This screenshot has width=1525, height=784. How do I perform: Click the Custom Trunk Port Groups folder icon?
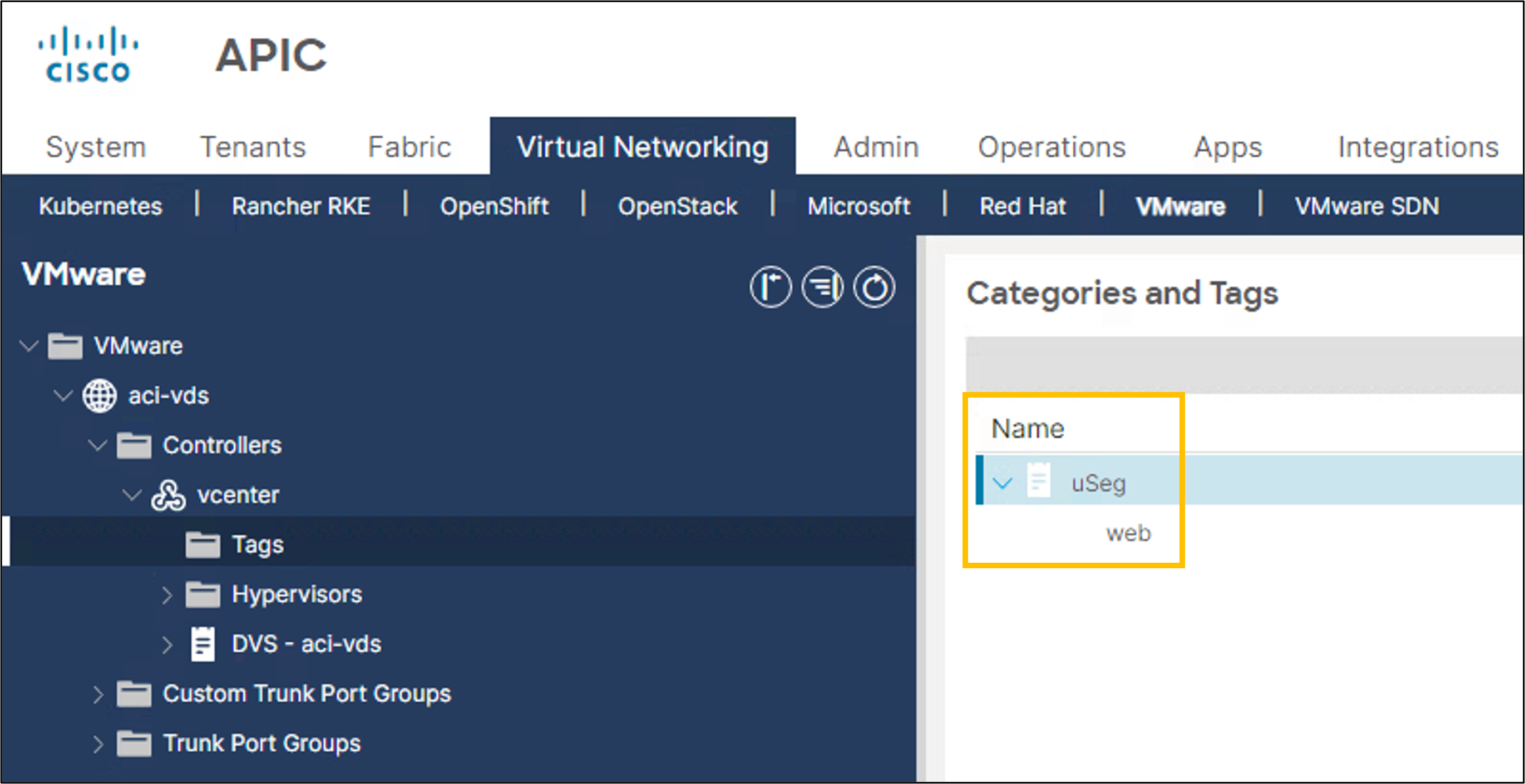click(x=134, y=693)
